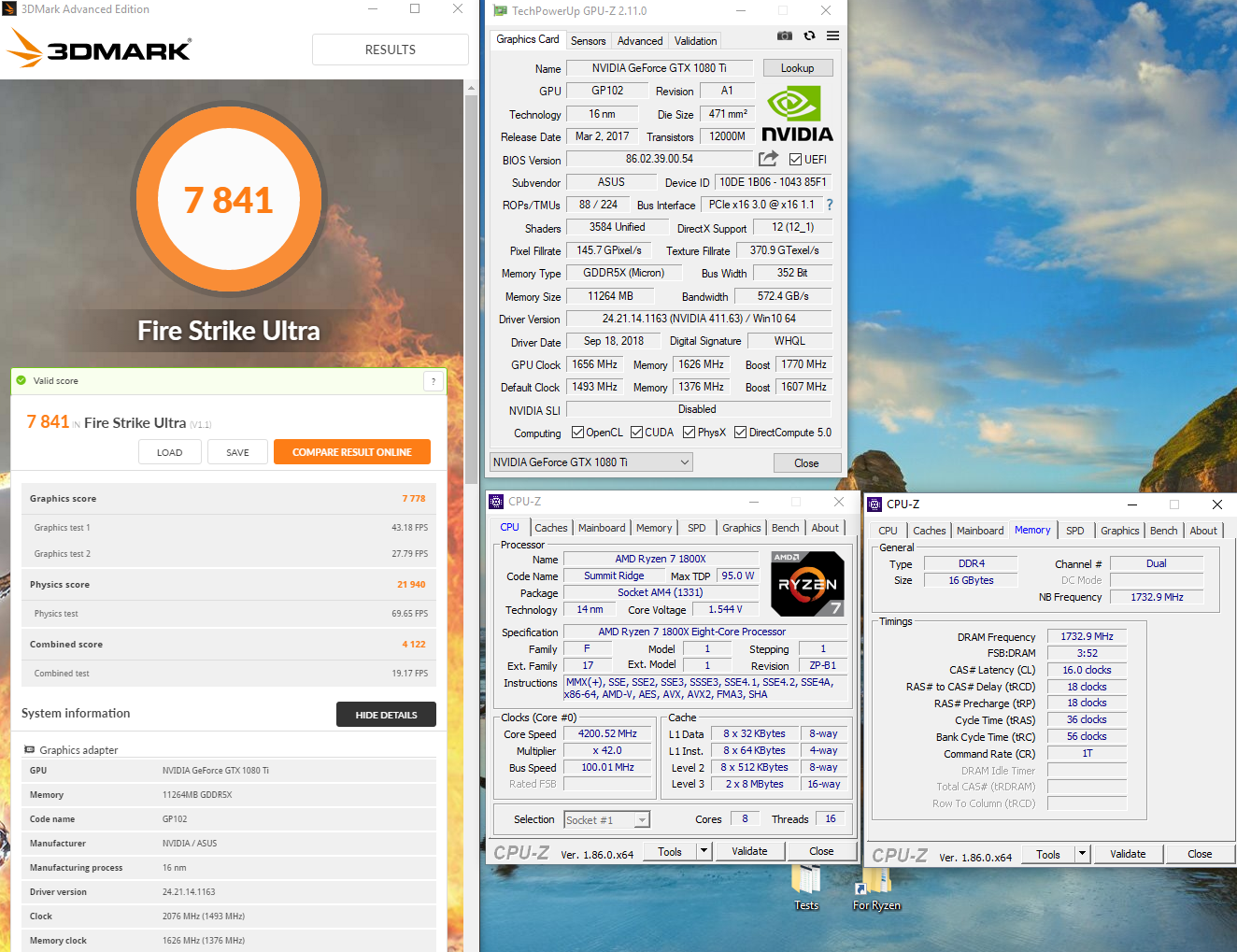The image size is (1237, 952).
Task: Click the LOAD button
Action: [170, 452]
